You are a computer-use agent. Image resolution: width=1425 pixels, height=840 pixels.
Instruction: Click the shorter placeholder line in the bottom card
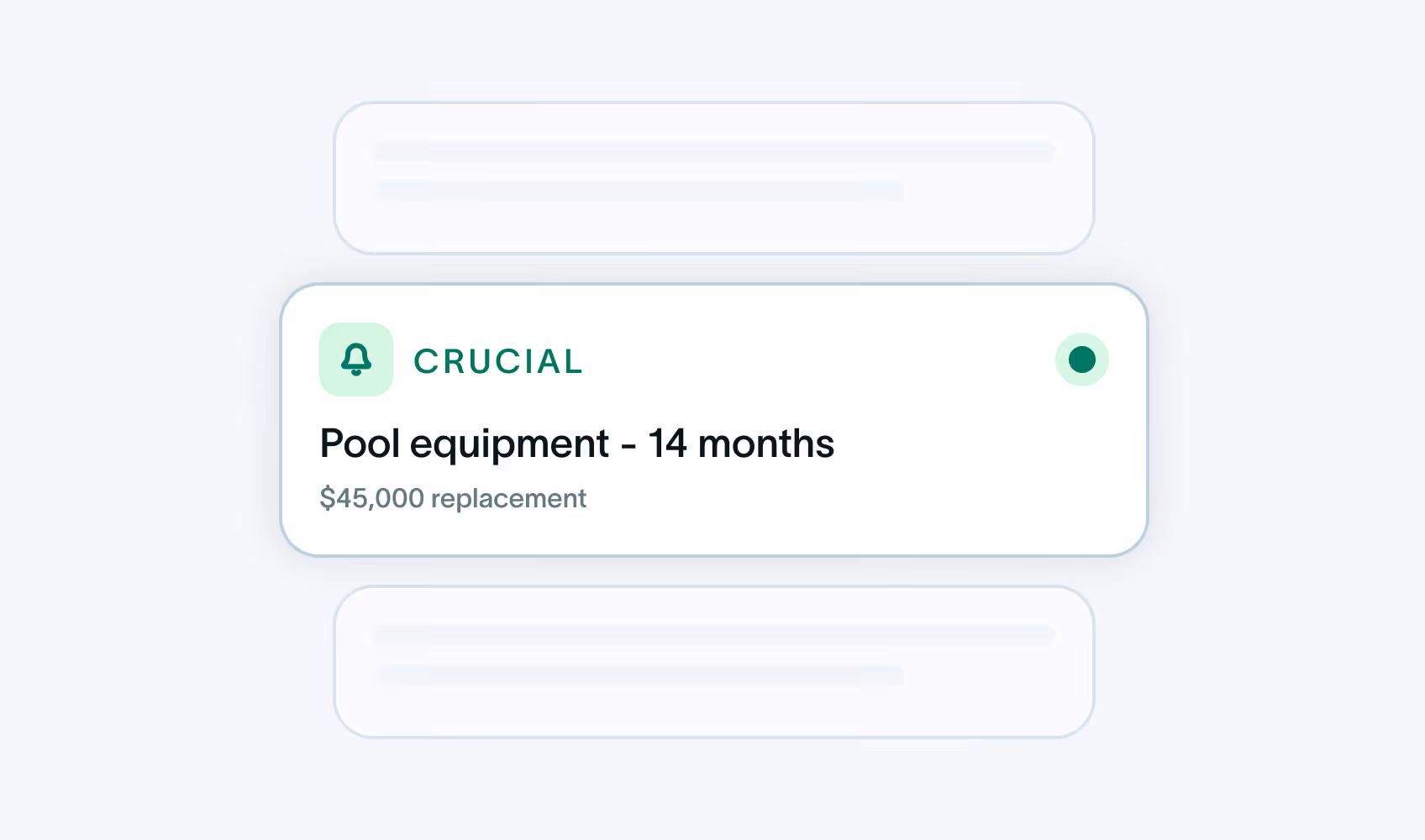[639, 675]
